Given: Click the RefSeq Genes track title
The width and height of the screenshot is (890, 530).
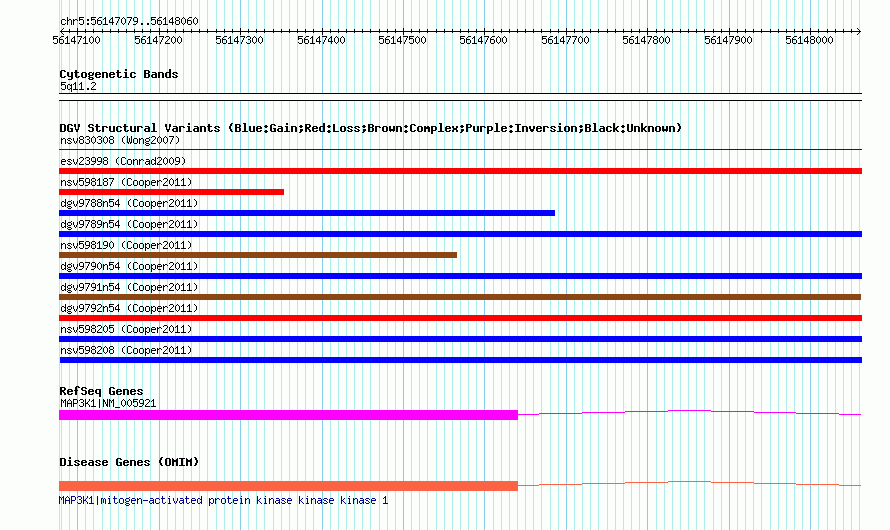Looking at the screenshot, I should click(101, 391).
